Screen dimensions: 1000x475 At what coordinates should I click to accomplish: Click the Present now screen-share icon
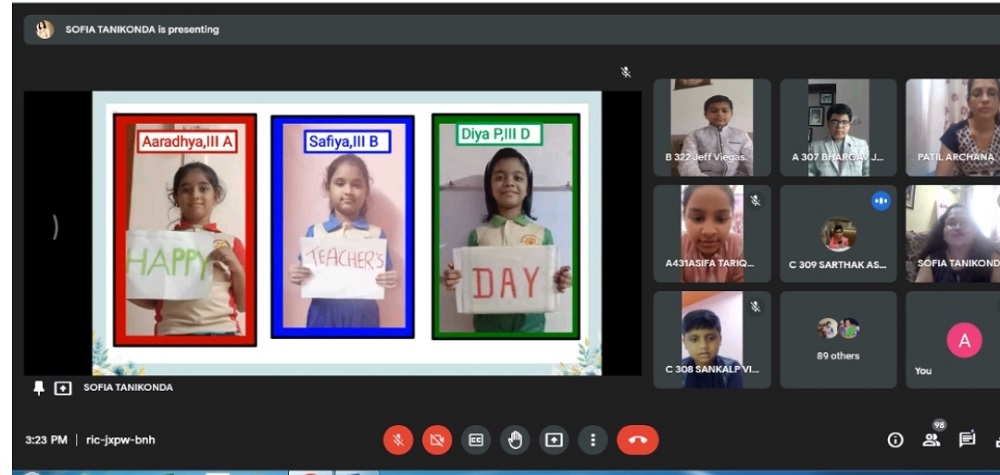[554, 440]
